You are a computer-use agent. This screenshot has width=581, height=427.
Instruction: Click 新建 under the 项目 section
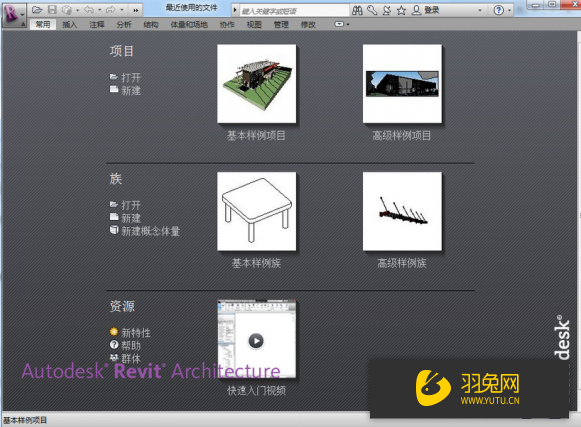tap(131, 90)
